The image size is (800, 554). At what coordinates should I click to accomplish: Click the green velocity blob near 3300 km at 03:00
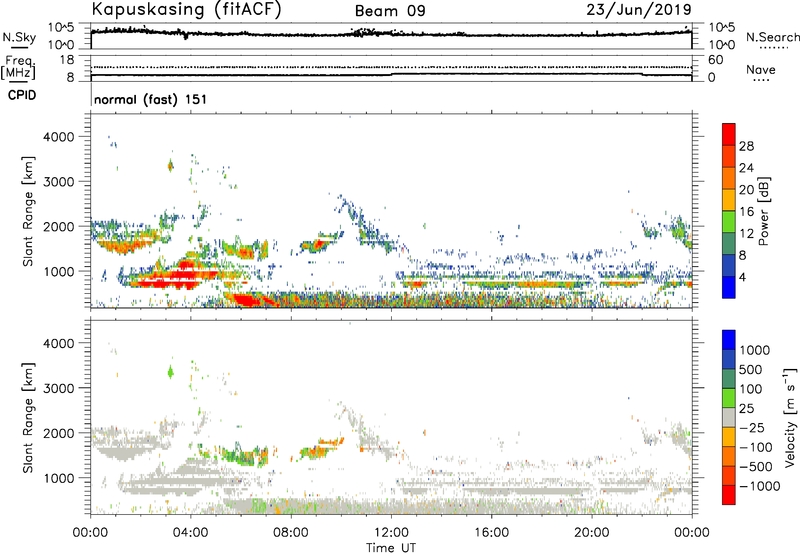[170, 372]
